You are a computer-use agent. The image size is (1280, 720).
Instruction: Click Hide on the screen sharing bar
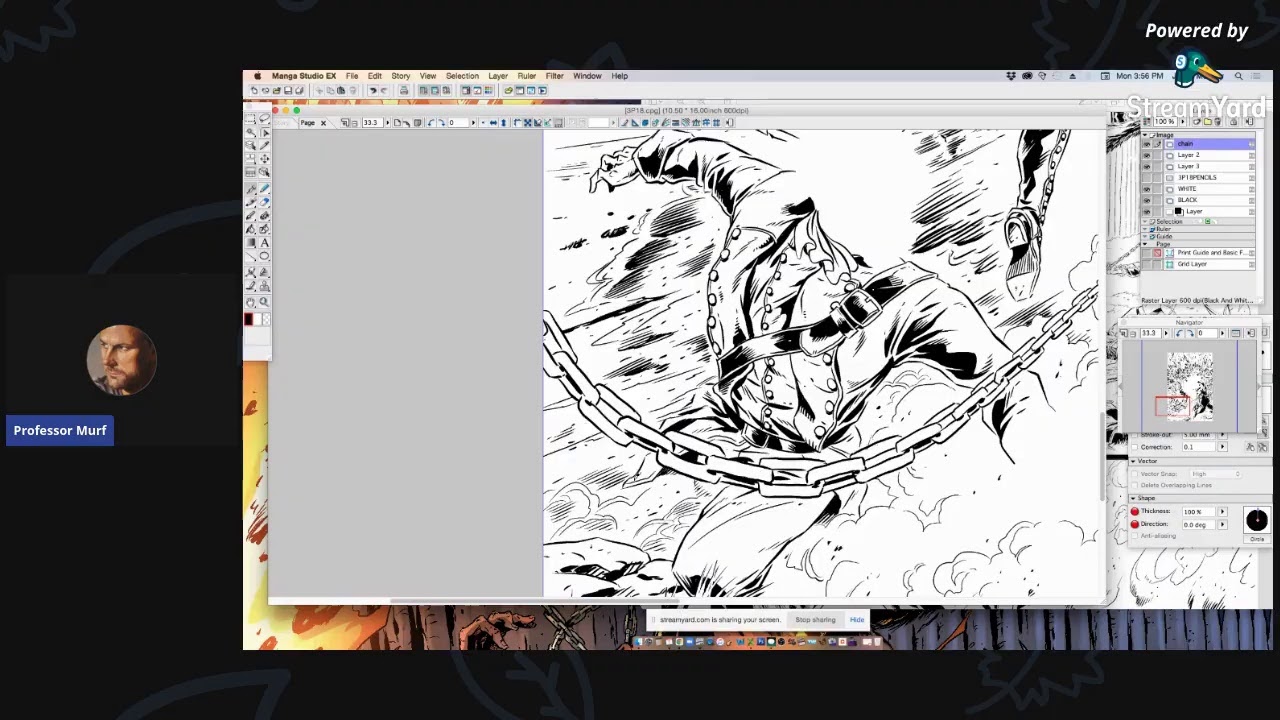coord(857,620)
